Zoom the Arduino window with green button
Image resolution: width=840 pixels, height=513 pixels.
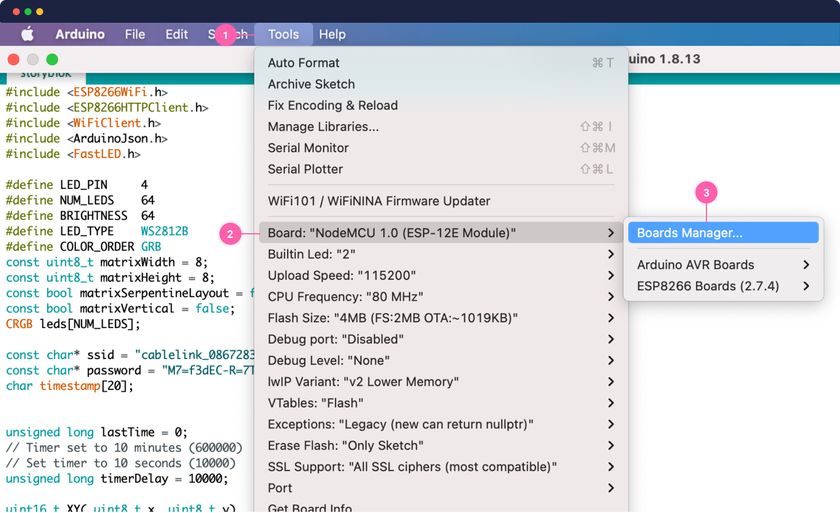click(x=52, y=59)
